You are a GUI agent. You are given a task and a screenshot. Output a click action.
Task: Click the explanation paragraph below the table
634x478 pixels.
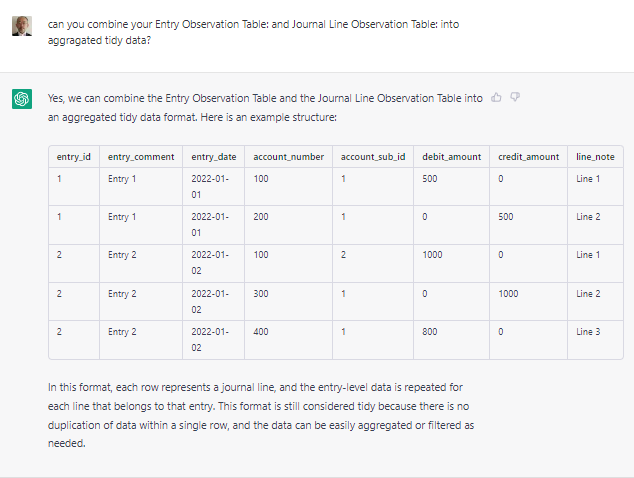click(x=261, y=415)
